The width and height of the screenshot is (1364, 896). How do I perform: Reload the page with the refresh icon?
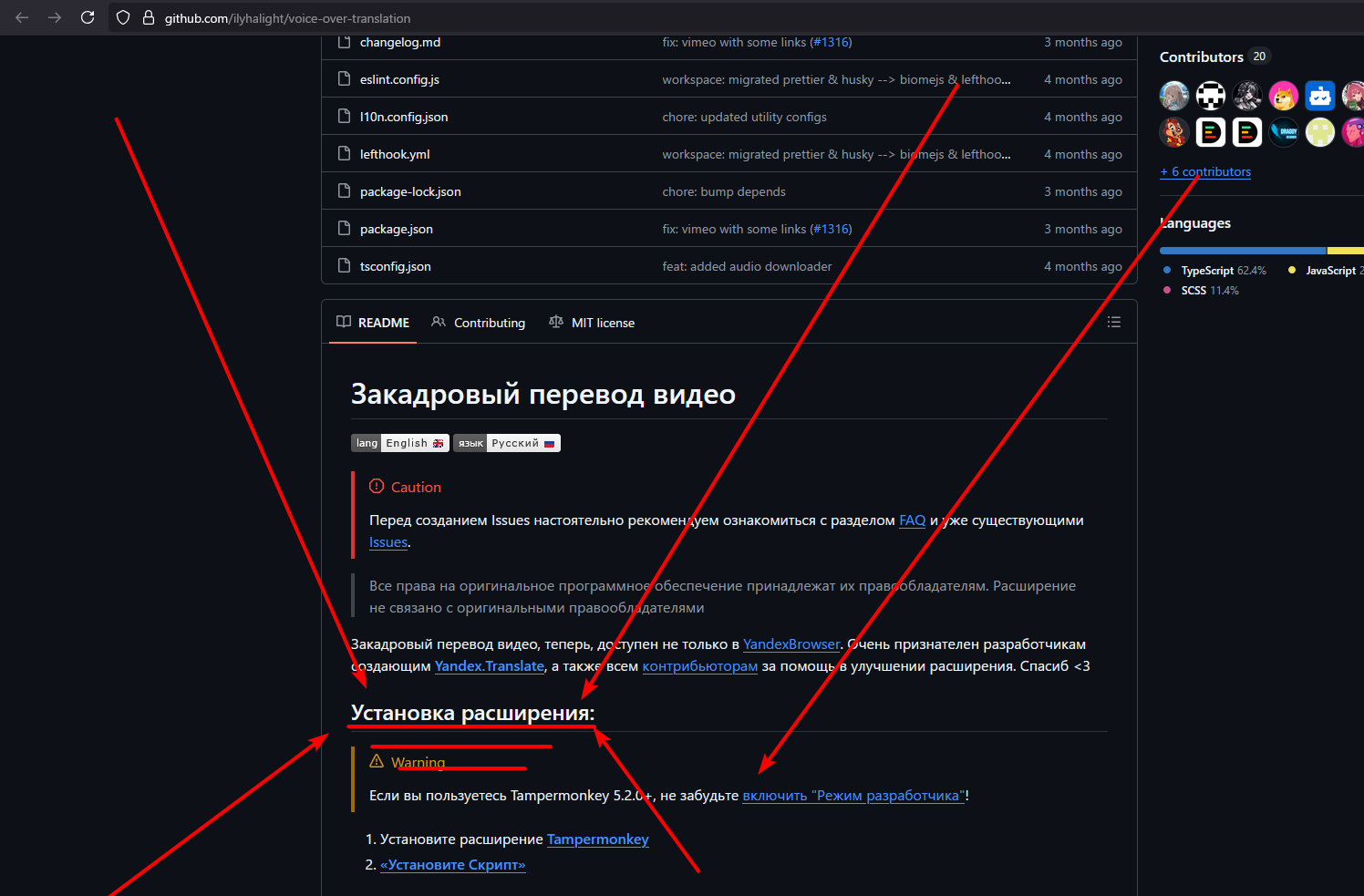(88, 17)
